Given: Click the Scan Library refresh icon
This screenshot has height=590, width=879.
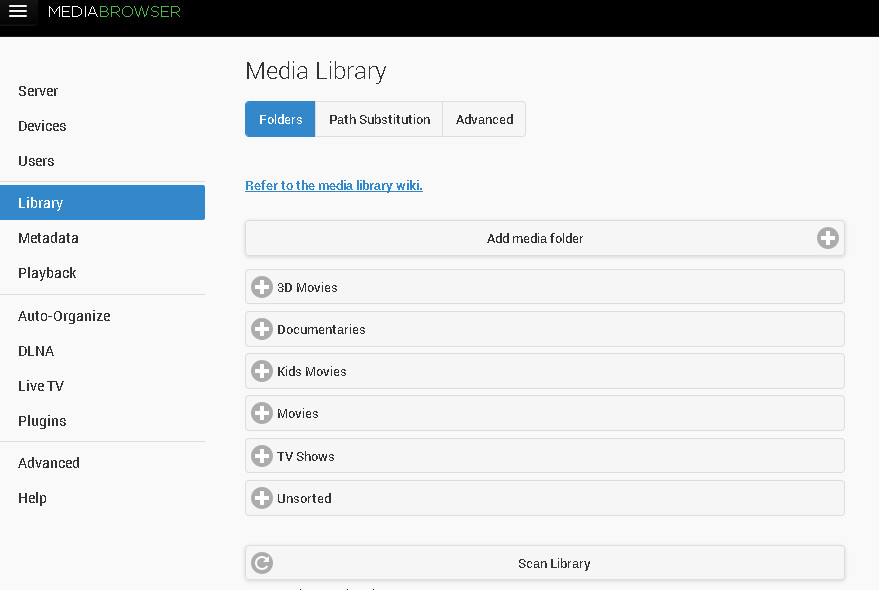Looking at the screenshot, I should pos(262,563).
